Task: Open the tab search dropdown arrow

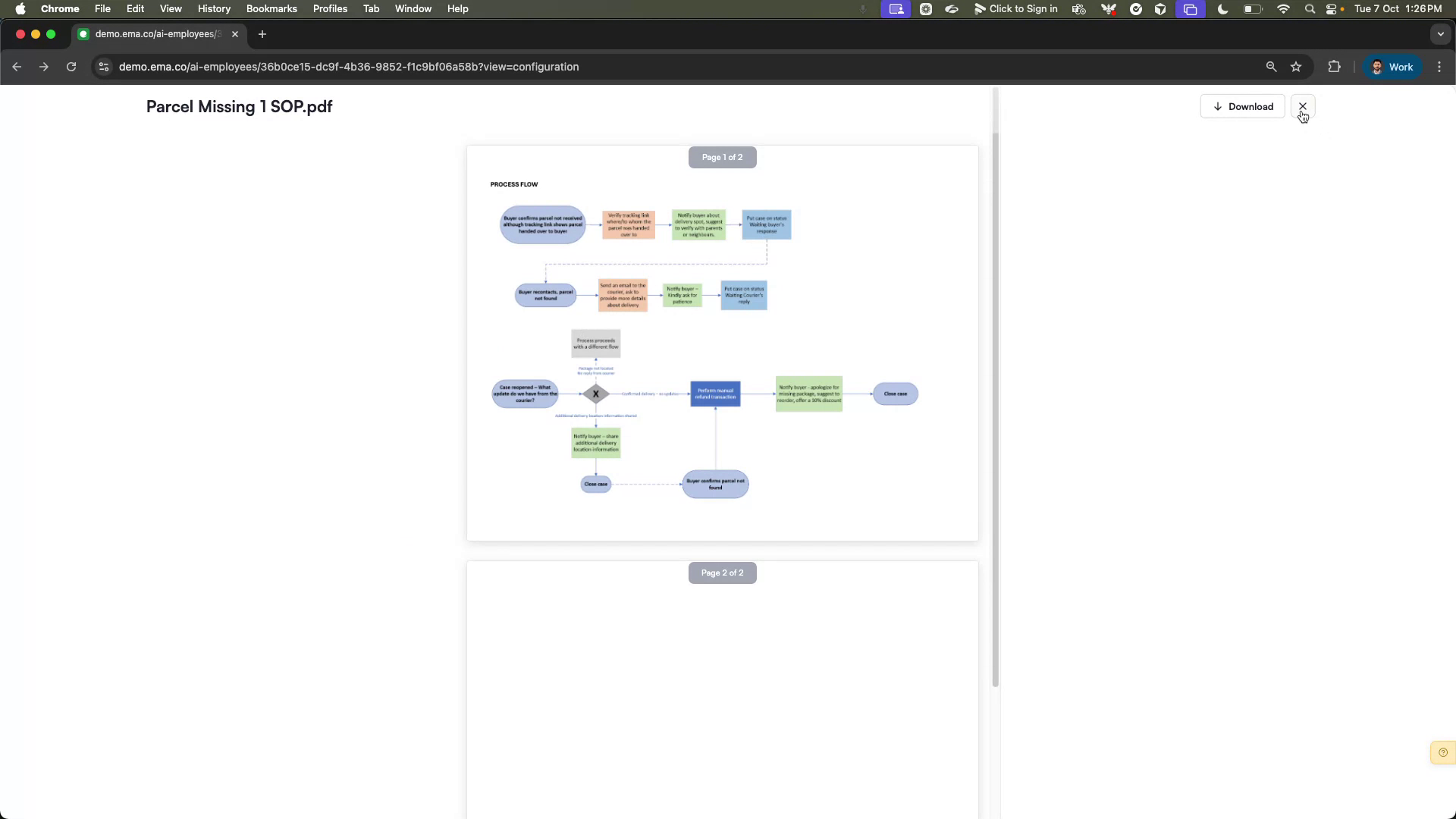Action: (x=1440, y=33)
